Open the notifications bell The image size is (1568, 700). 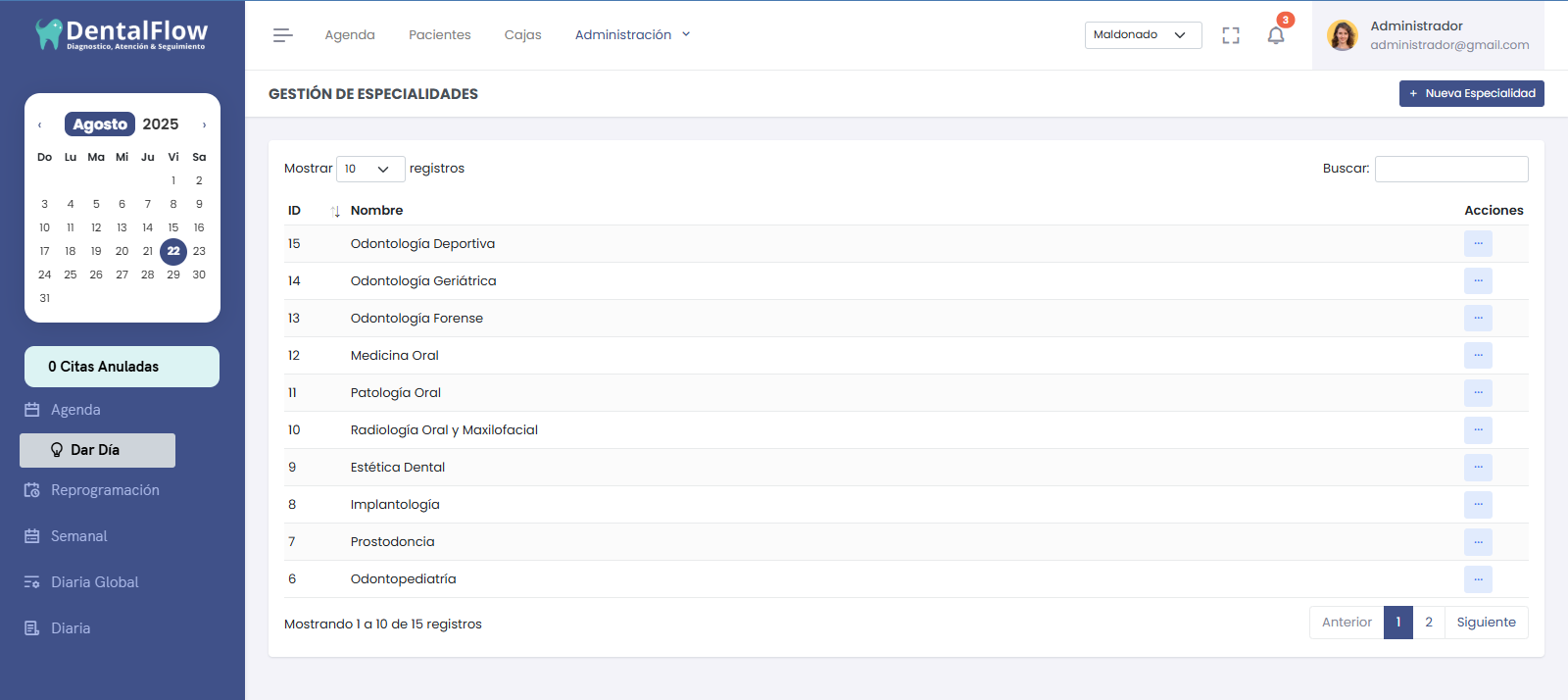pos(1275,35)
